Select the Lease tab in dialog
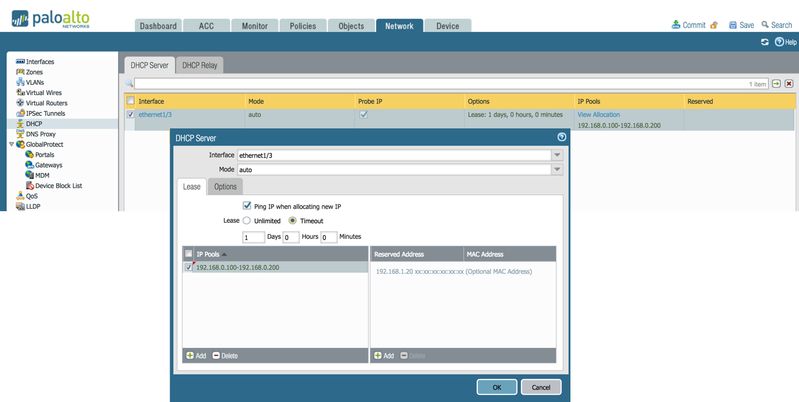The width and height of the screenshot is (799, 402). pos(192,186)
